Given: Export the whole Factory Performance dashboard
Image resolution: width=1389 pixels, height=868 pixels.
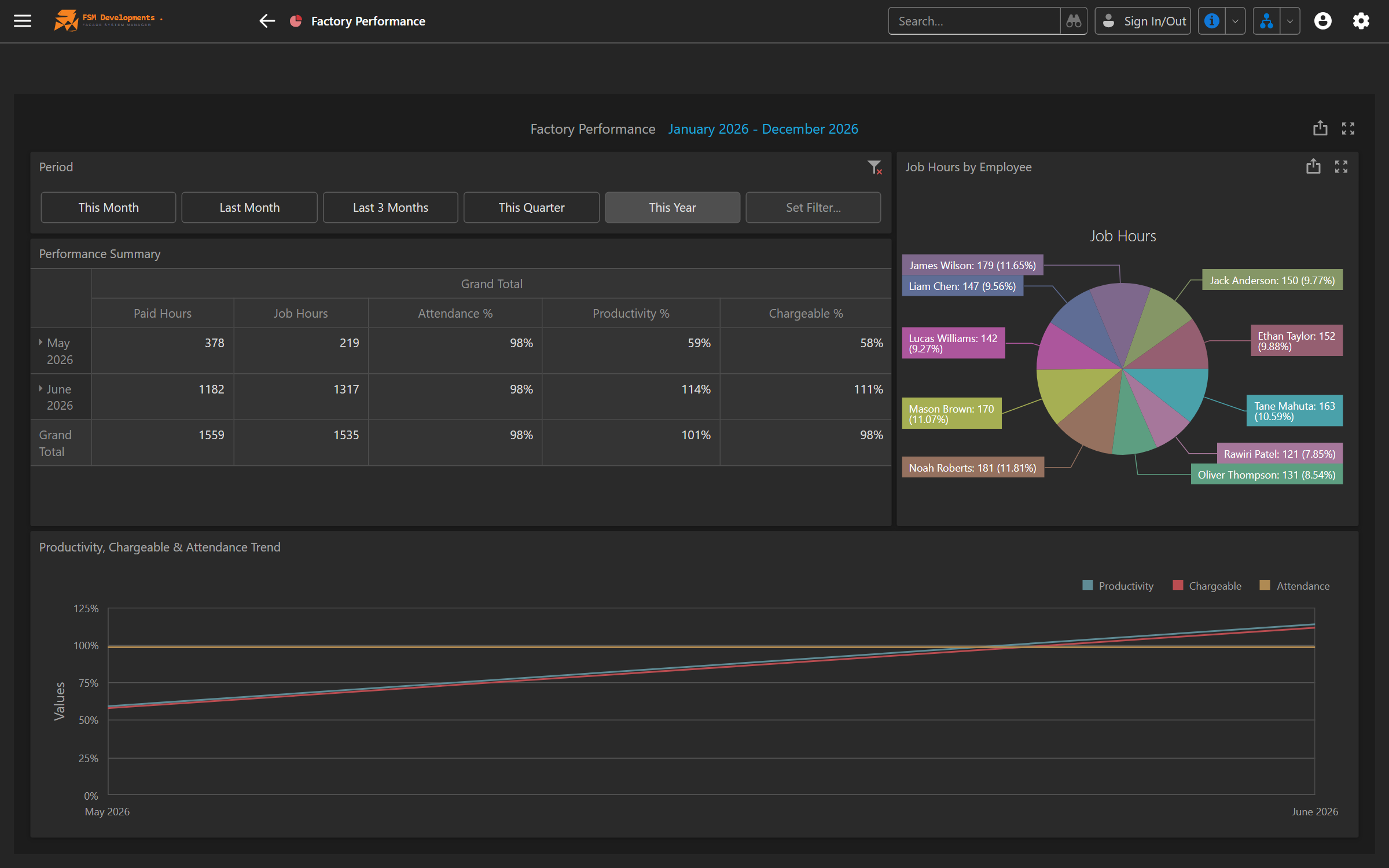Looking at the screenshot, I should 1320,128.
